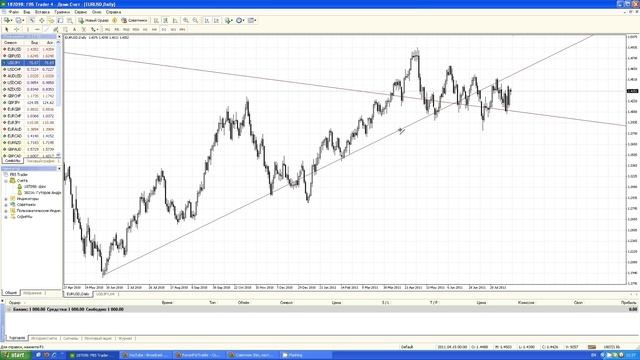640x360 pixels.
Task: Expand the Советники tree node
Action: (6, 204)
